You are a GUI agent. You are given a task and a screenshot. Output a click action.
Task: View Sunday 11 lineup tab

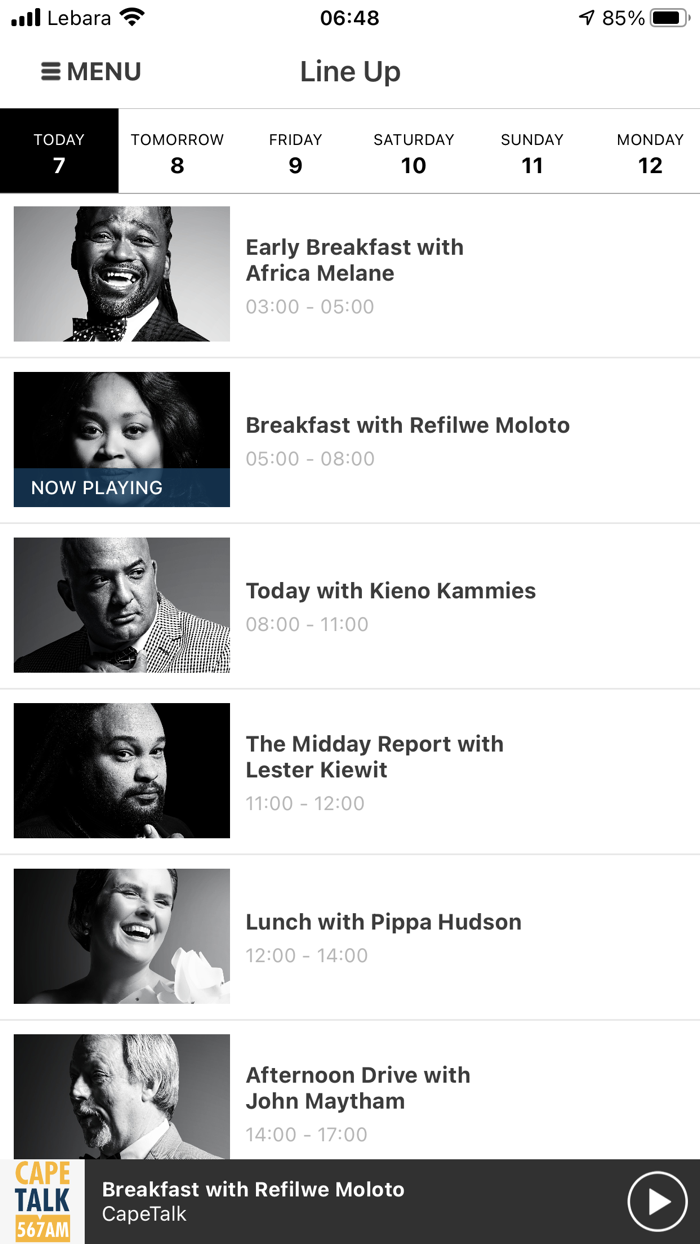(532, 152)
